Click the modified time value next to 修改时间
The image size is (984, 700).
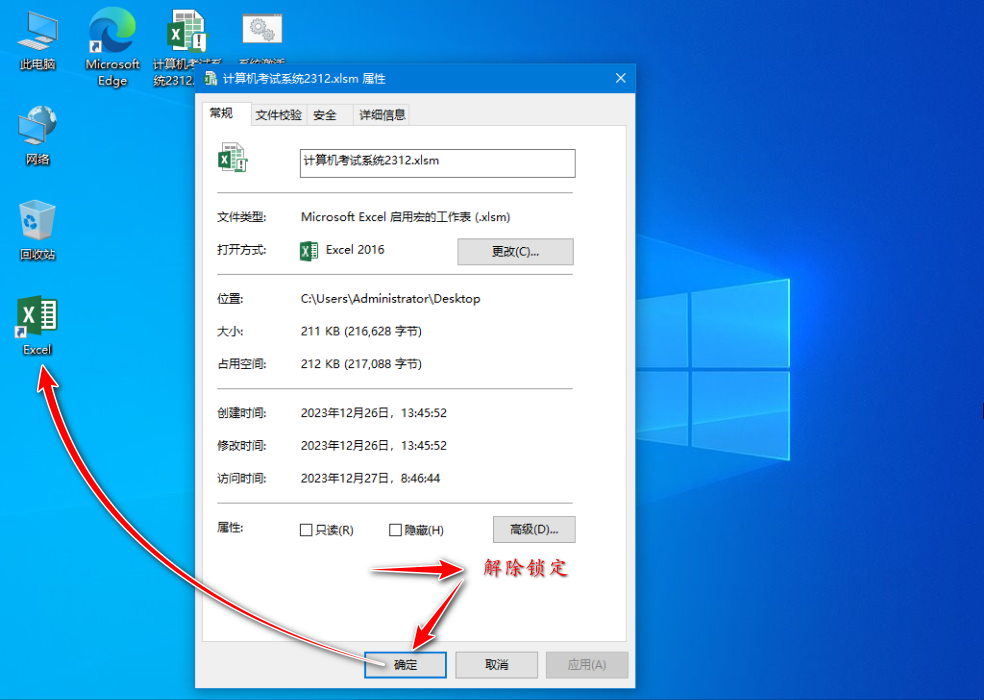(x=373, y=446)
